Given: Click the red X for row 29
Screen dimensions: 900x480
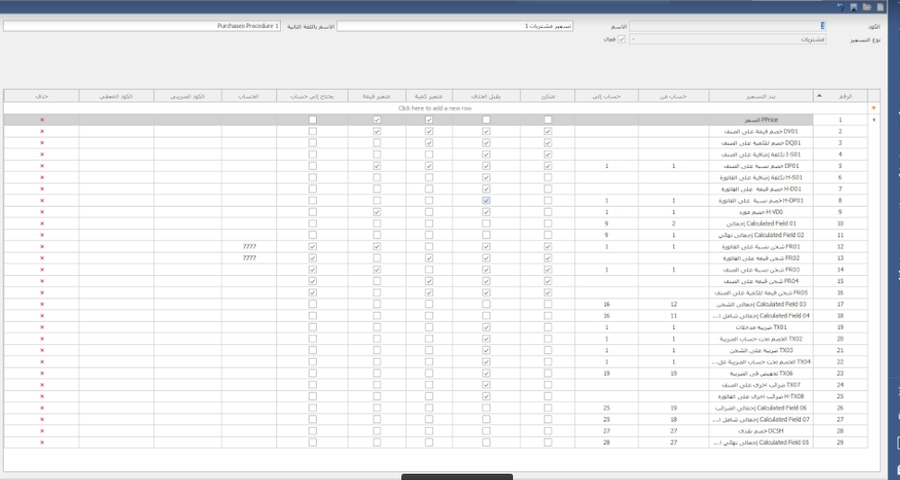Looking at the screenshot, I should click(x=42, y=441).
